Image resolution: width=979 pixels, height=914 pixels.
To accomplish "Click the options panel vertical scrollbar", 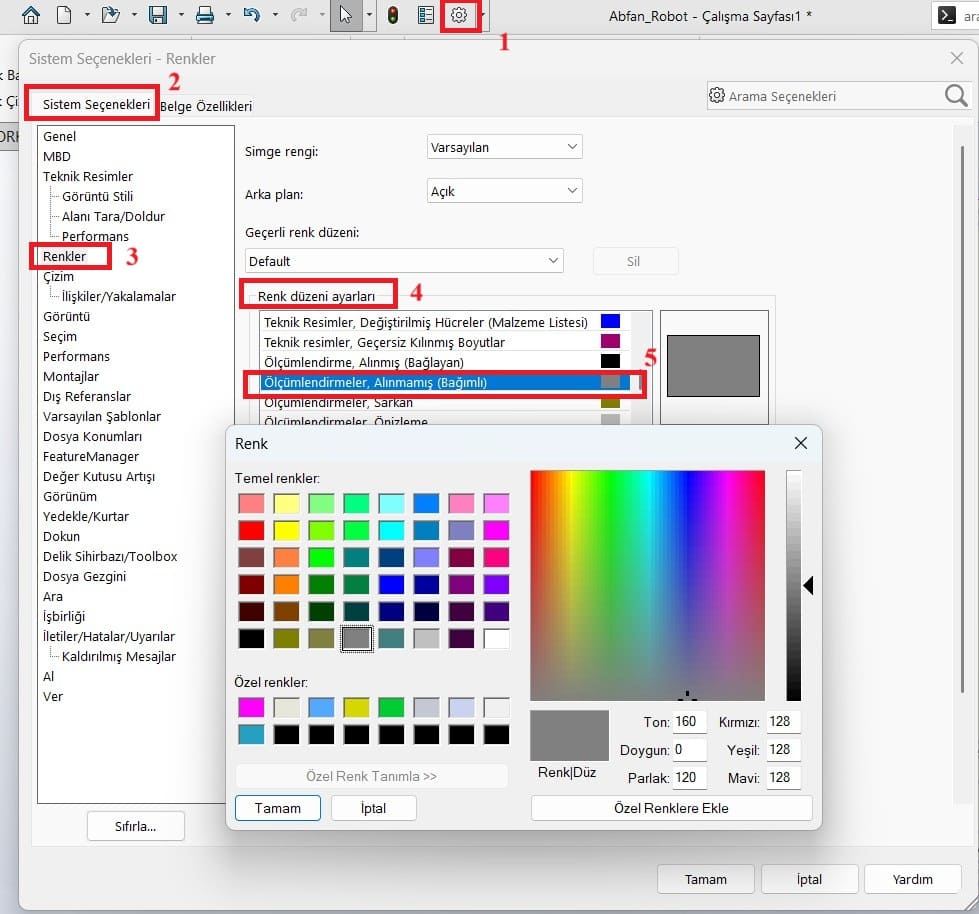I will pos(962,418).
